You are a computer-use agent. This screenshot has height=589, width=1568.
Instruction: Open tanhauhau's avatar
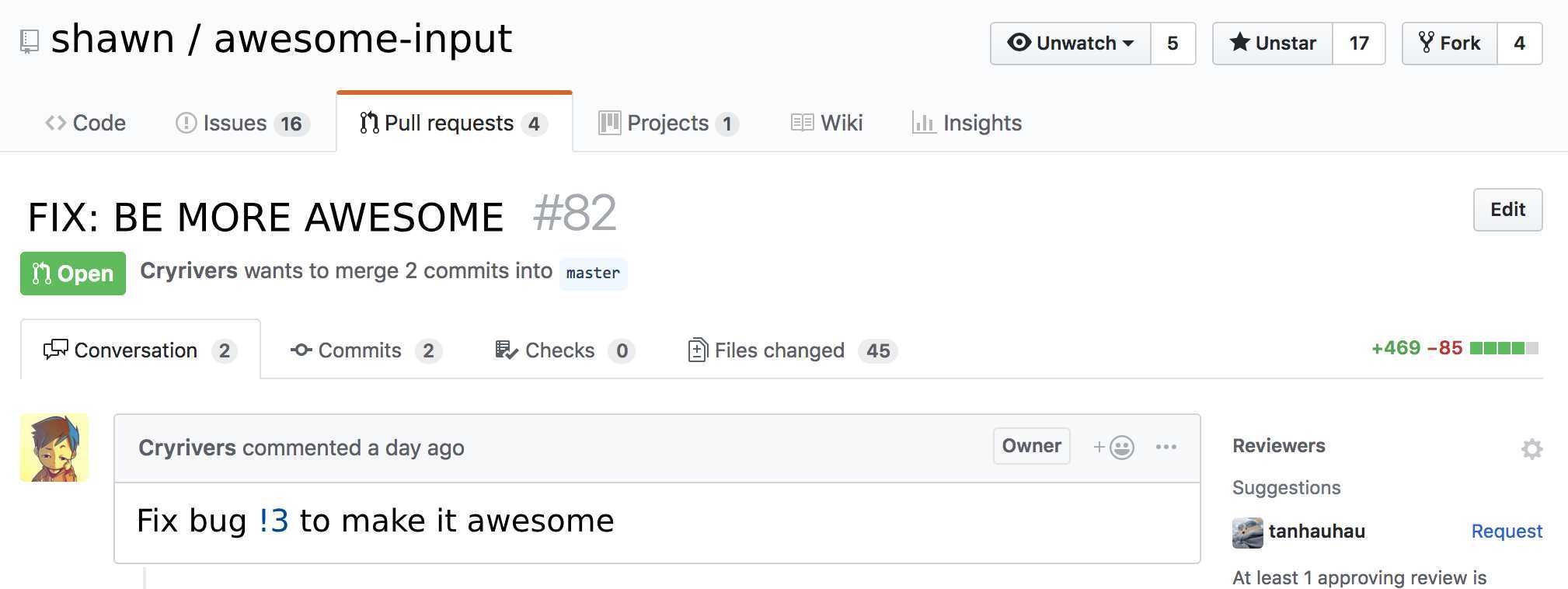point(1247,532)
